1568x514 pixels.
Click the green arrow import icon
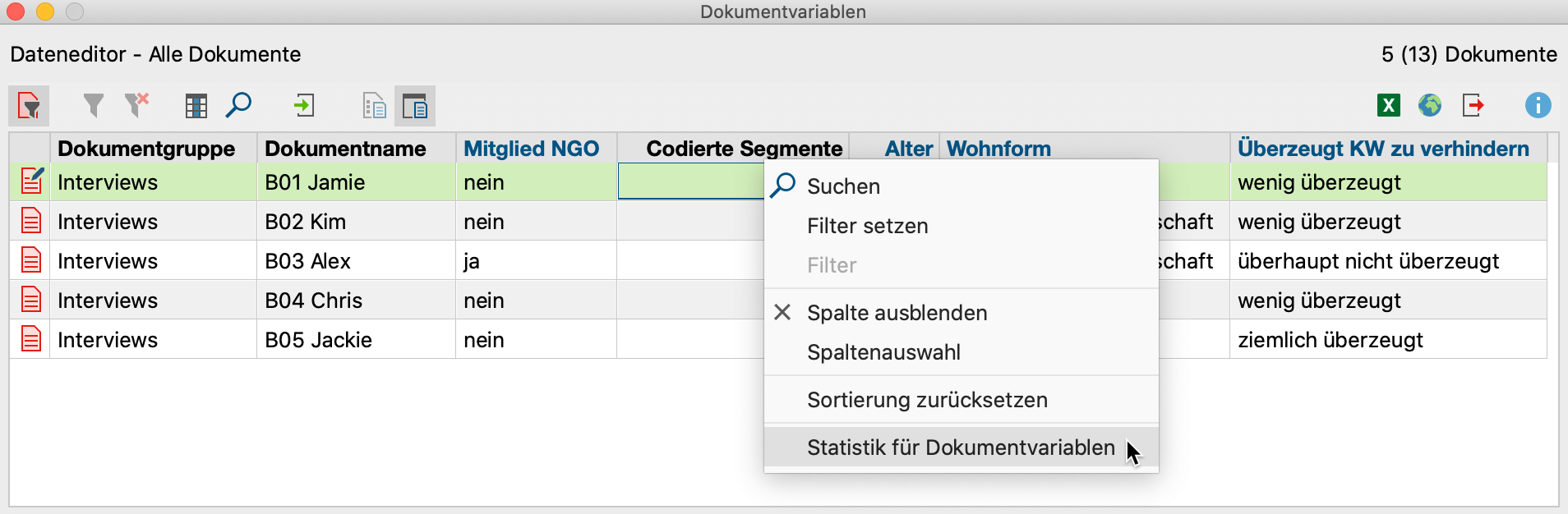click(304, 105)
